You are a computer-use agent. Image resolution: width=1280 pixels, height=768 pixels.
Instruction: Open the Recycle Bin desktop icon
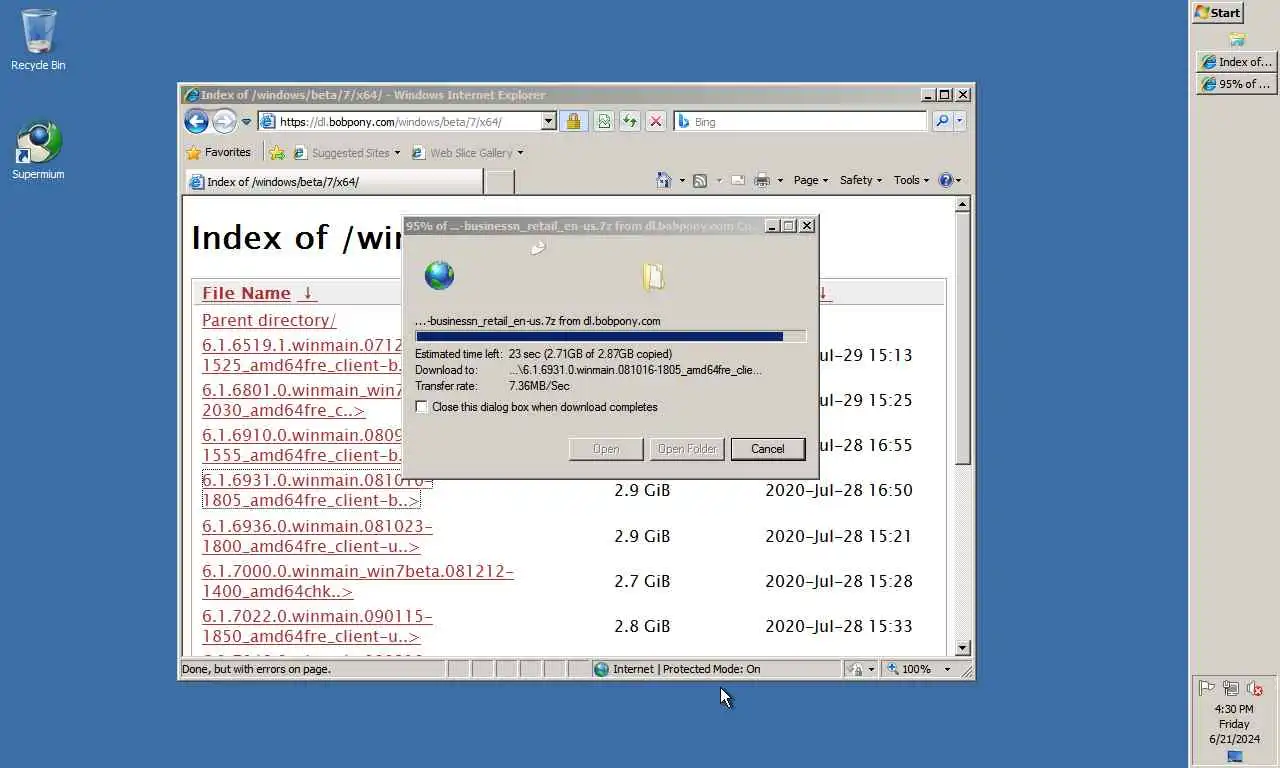(38, 40)
